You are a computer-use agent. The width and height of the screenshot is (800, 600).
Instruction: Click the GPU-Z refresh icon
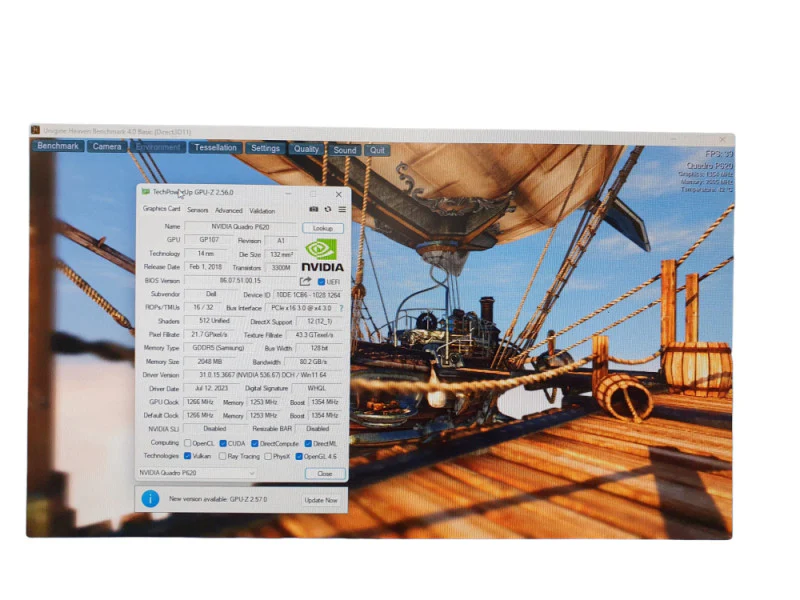[328, 209]
